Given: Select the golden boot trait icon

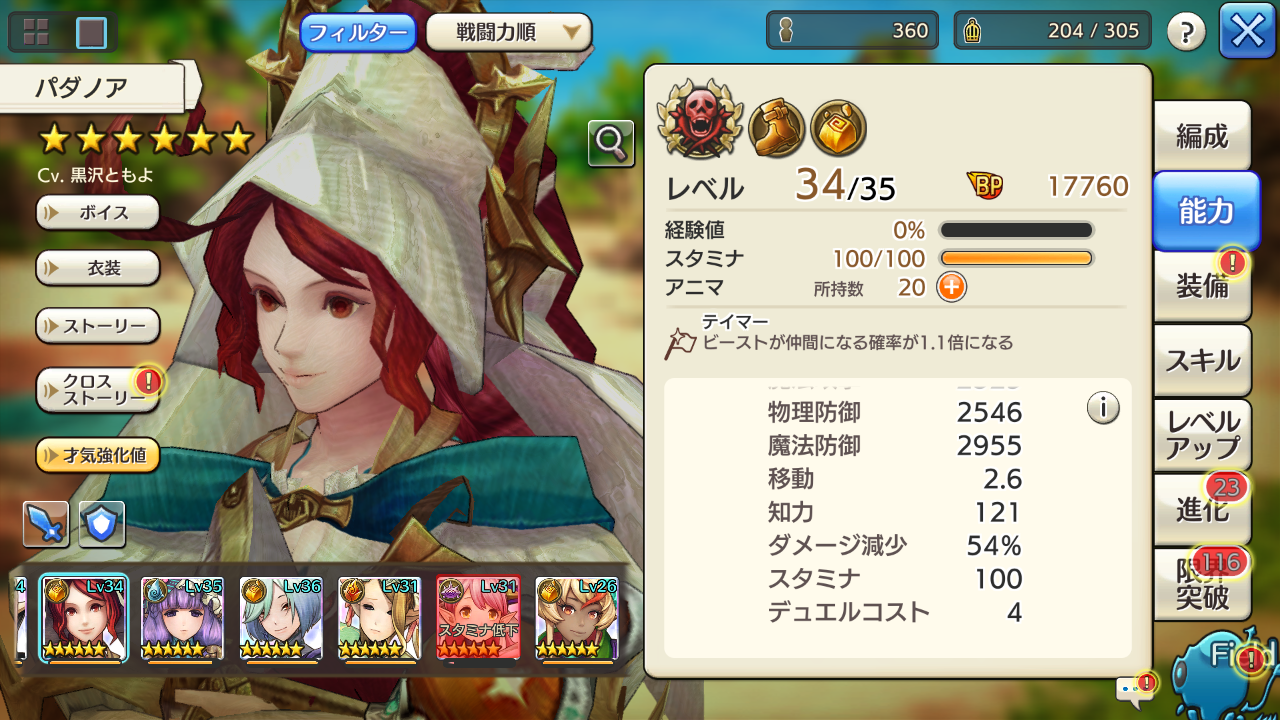Looking at the screenshot, I should coord(776,127).
